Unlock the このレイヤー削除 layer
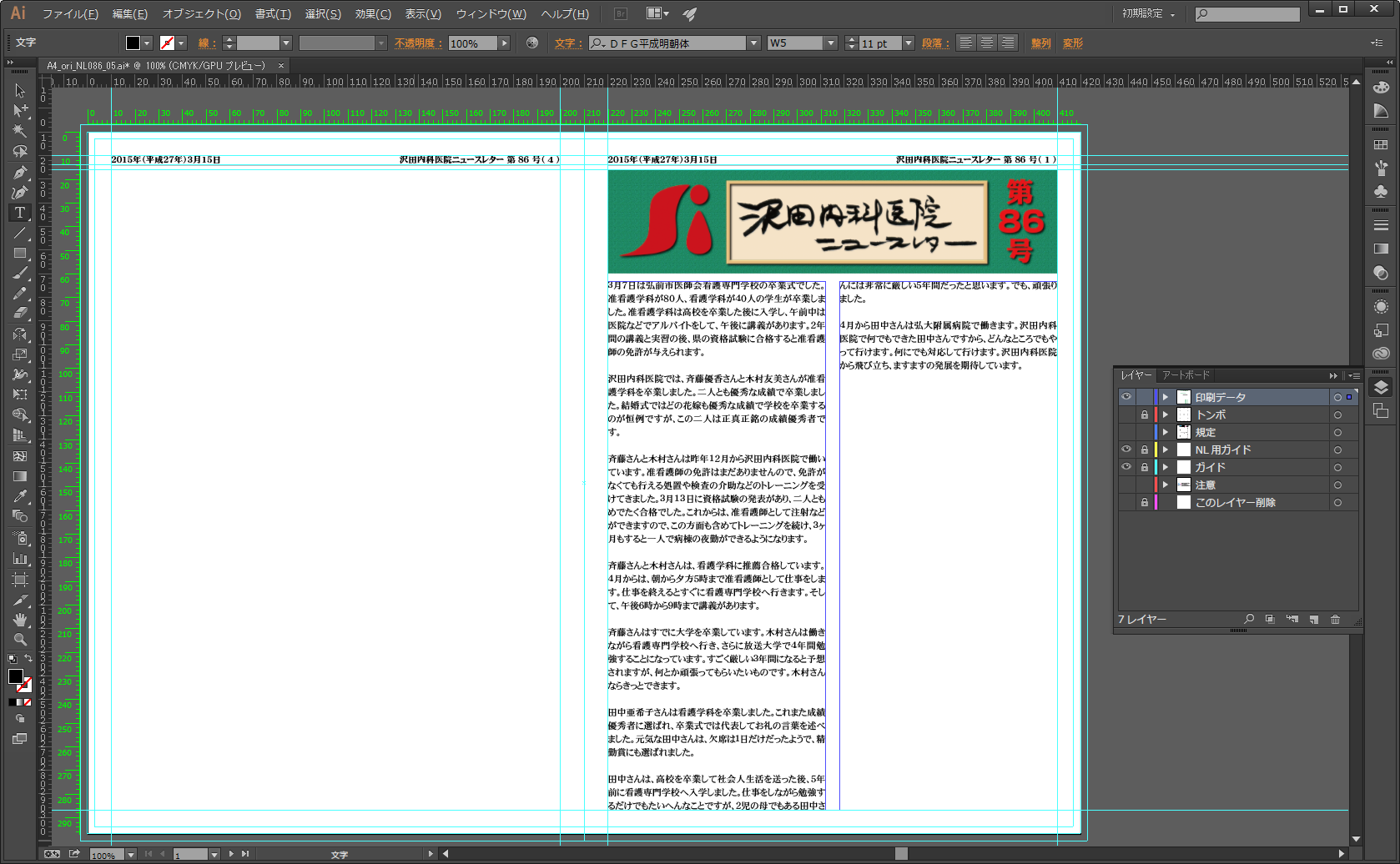 coord(1145,502)
